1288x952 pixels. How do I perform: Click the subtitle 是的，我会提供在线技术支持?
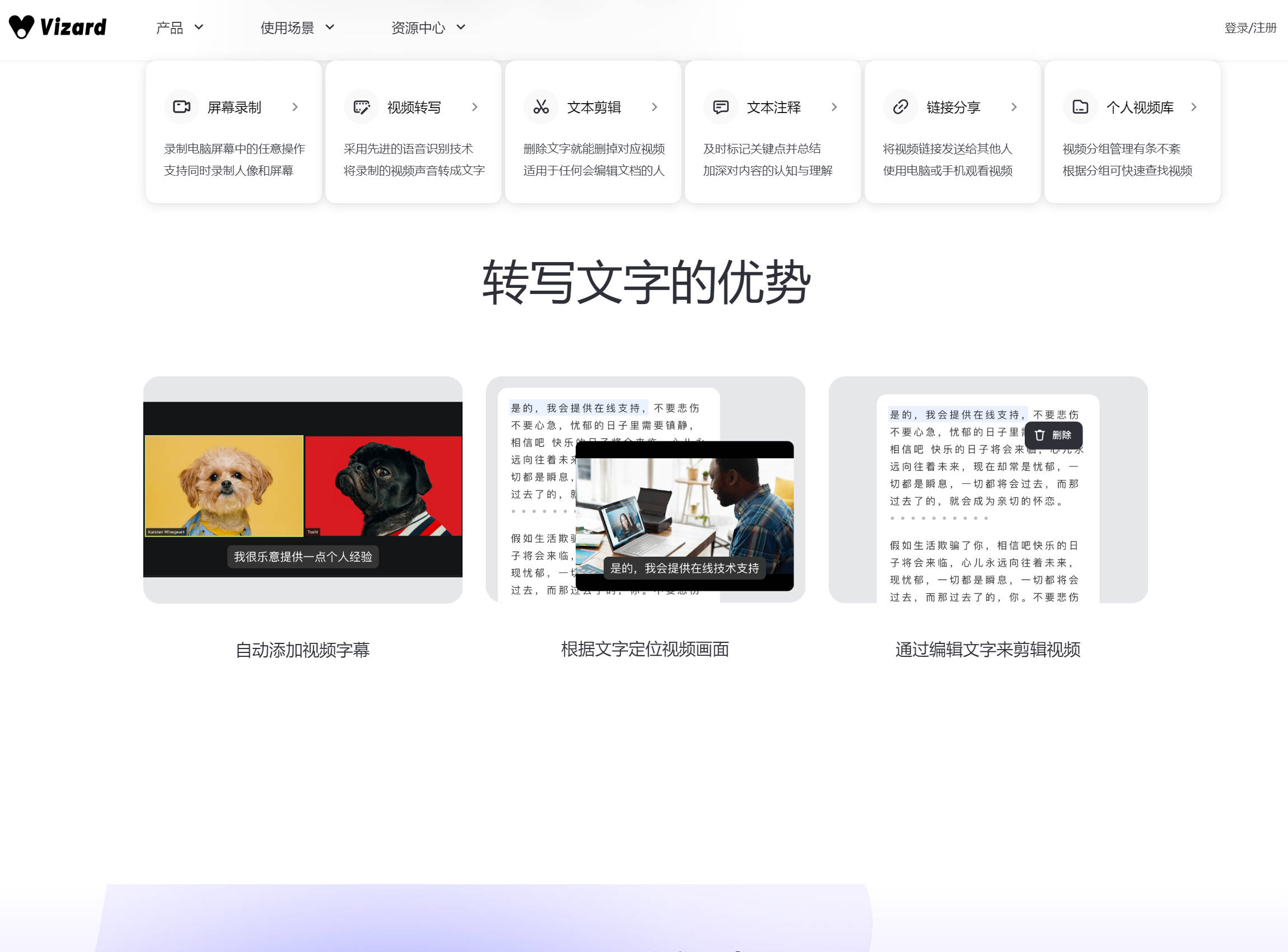point(685,568)
